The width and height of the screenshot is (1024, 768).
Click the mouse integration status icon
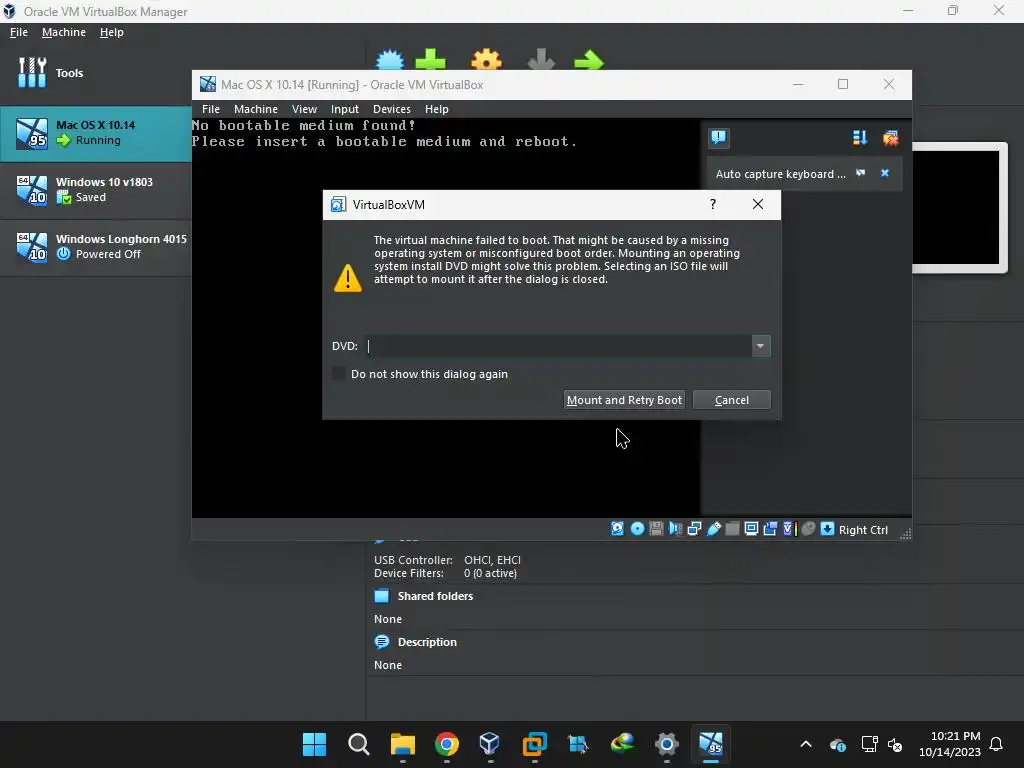808,529
